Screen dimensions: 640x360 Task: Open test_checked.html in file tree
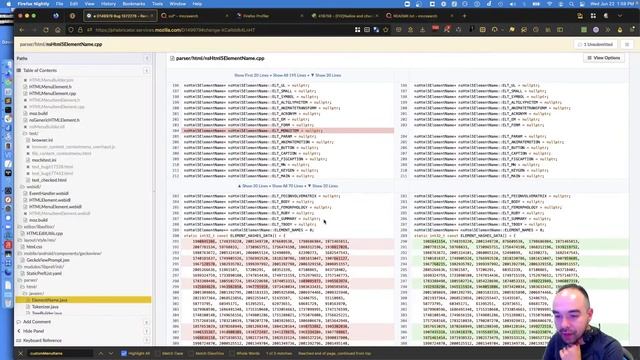49,180
